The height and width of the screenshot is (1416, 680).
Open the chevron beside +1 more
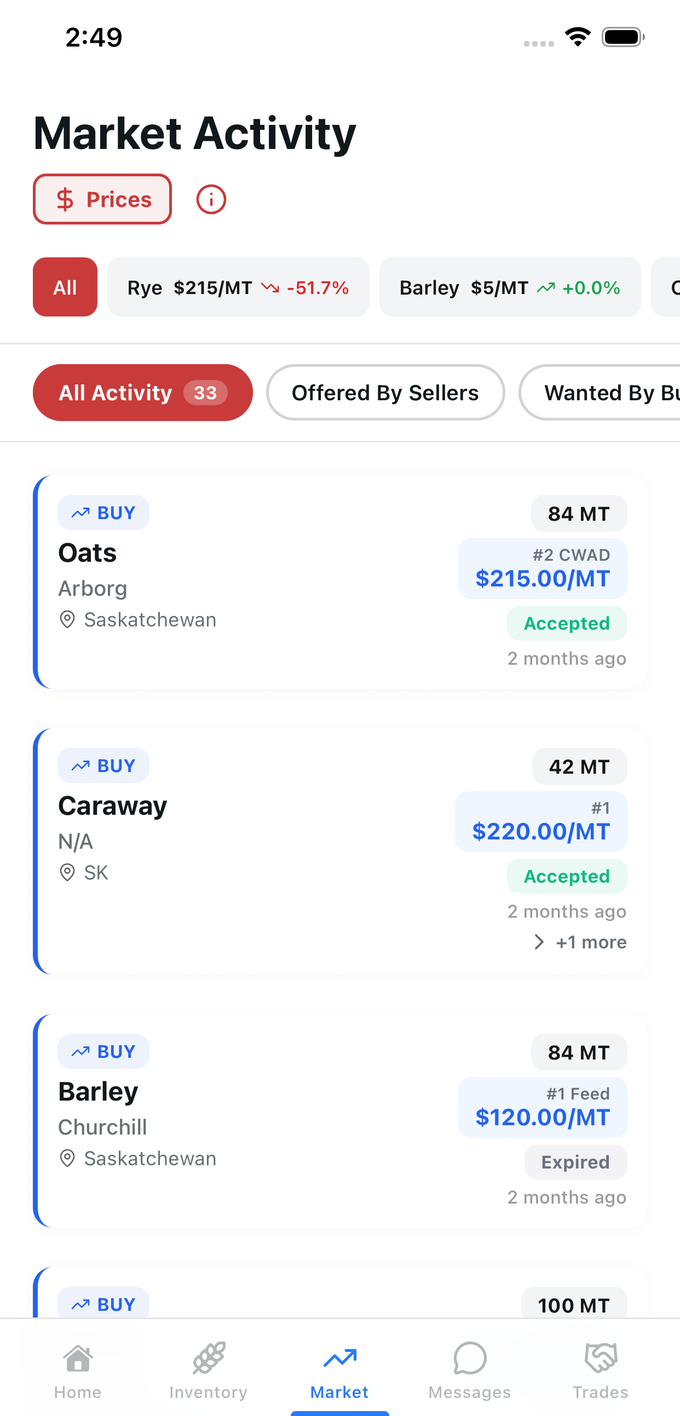[539, 941]
